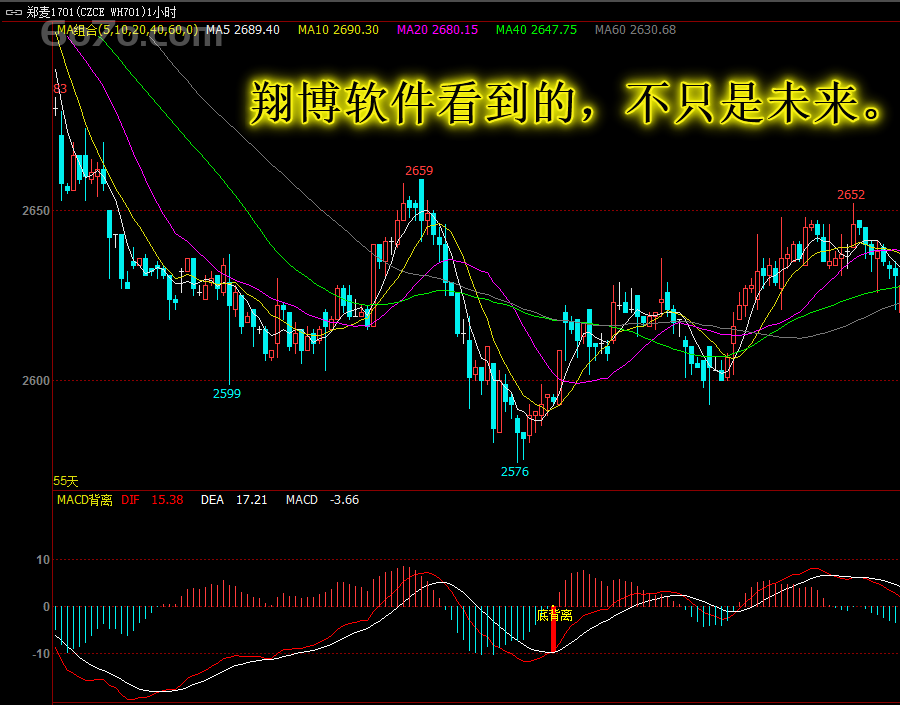Open the MACD背离 indicator label
Screen dimensions: 900x705
85,500
